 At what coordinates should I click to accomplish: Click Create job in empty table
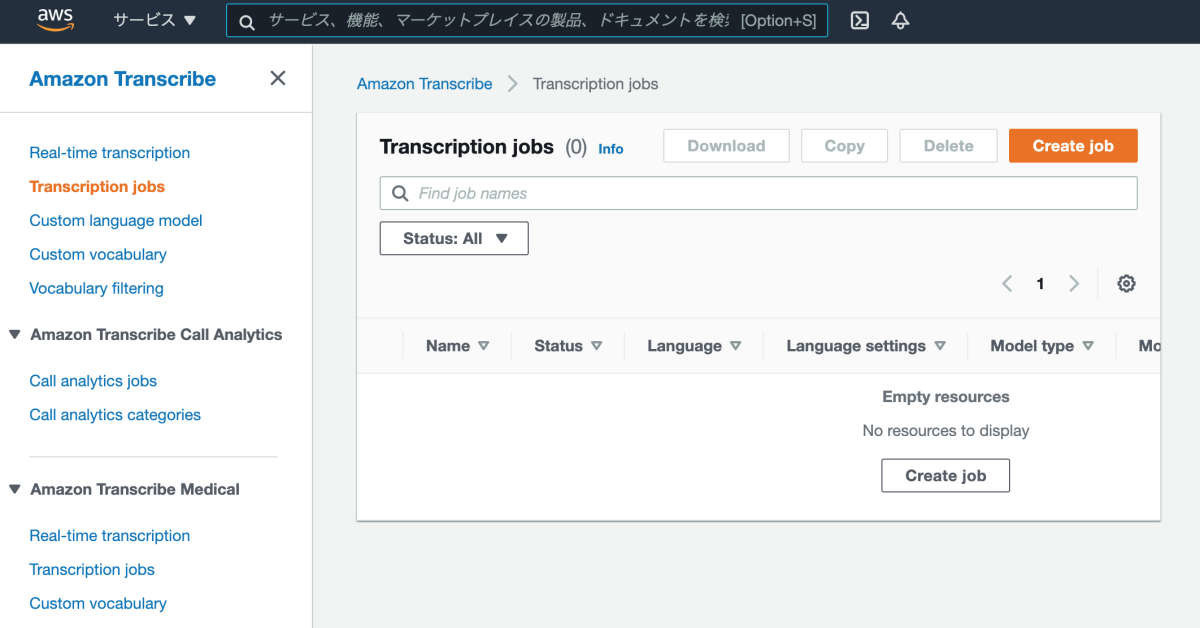click(945, 475)
